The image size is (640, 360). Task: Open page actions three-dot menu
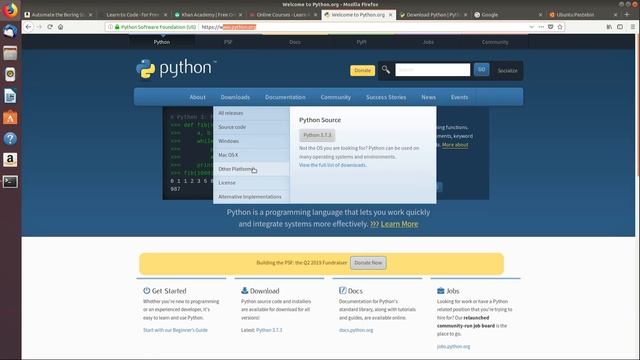541,27
